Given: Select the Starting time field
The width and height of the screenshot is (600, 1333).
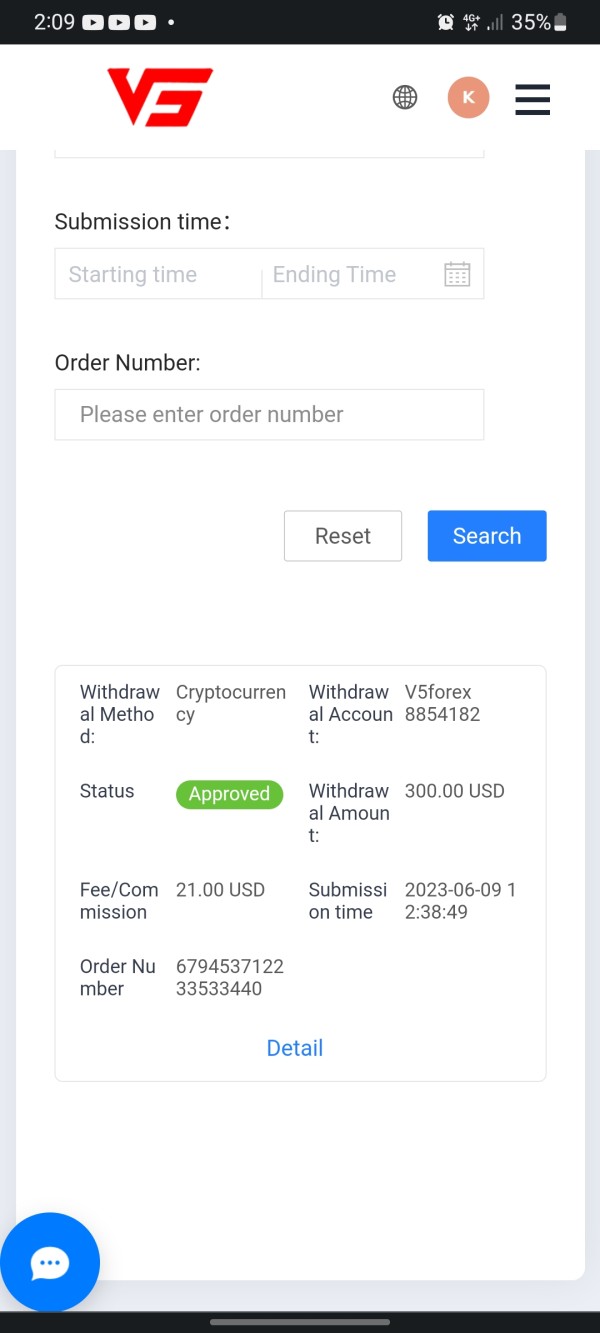Looking at the screenshot, I should tap(158, 274).
